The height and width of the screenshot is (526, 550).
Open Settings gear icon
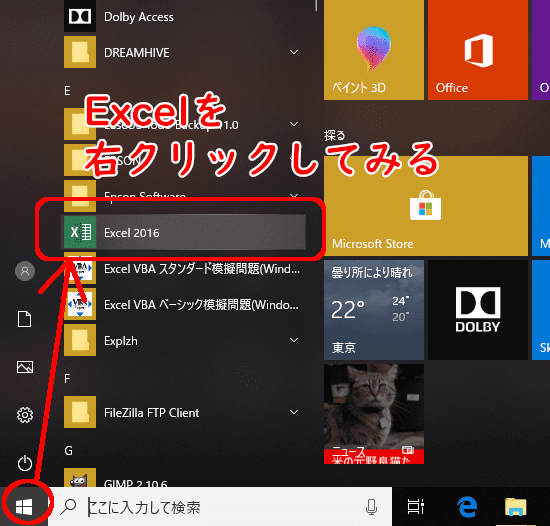(x=25, y=415)
